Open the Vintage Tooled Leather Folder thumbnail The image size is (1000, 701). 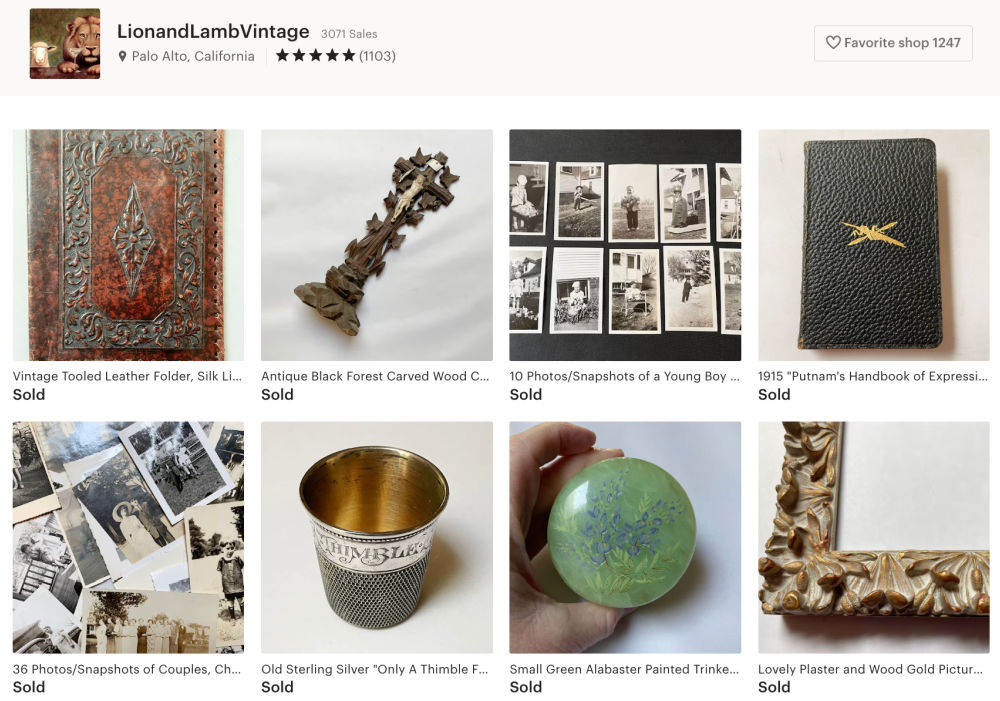point(128,244)
